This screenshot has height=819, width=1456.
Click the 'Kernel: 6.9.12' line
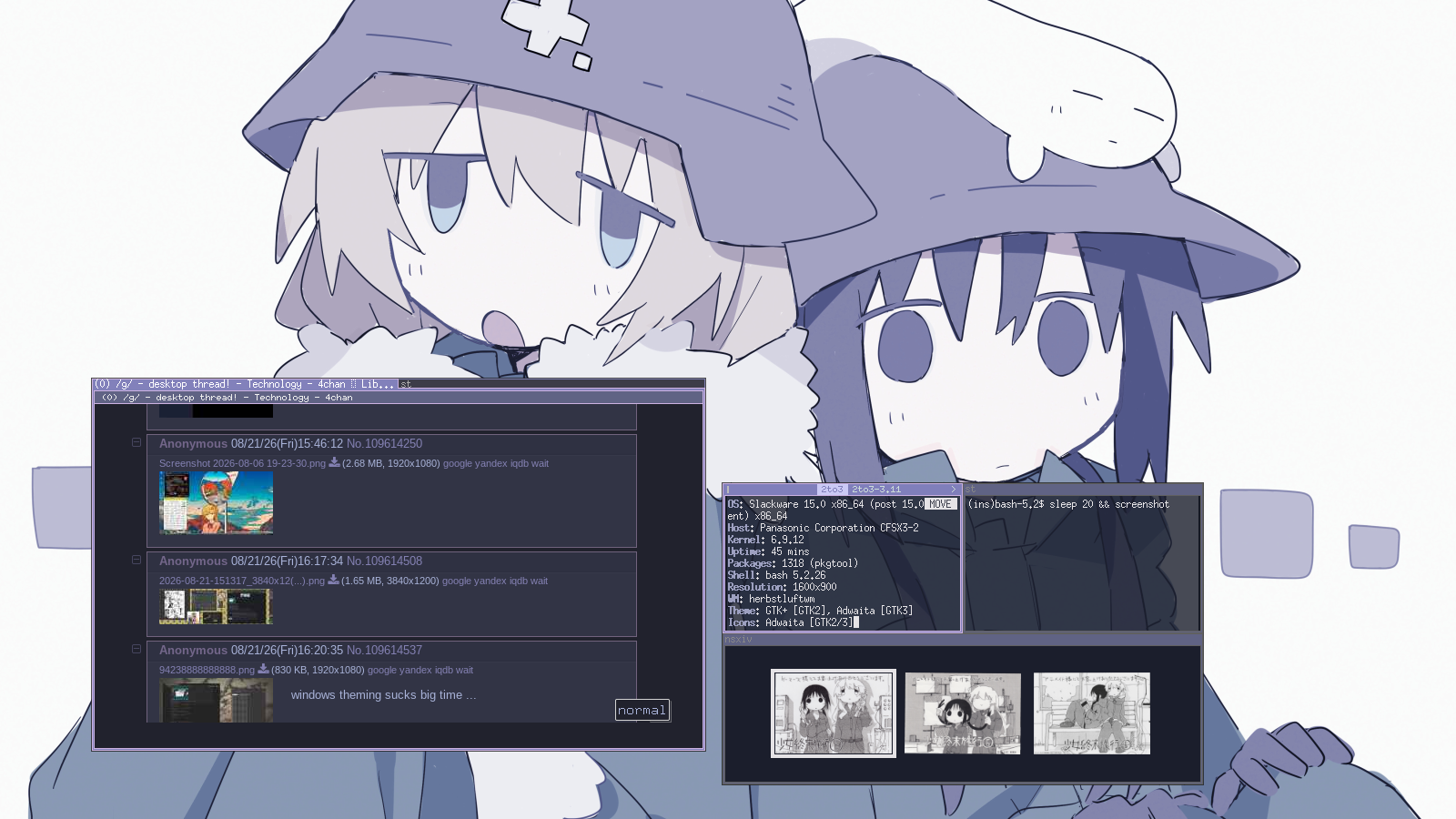coord(766,540)
